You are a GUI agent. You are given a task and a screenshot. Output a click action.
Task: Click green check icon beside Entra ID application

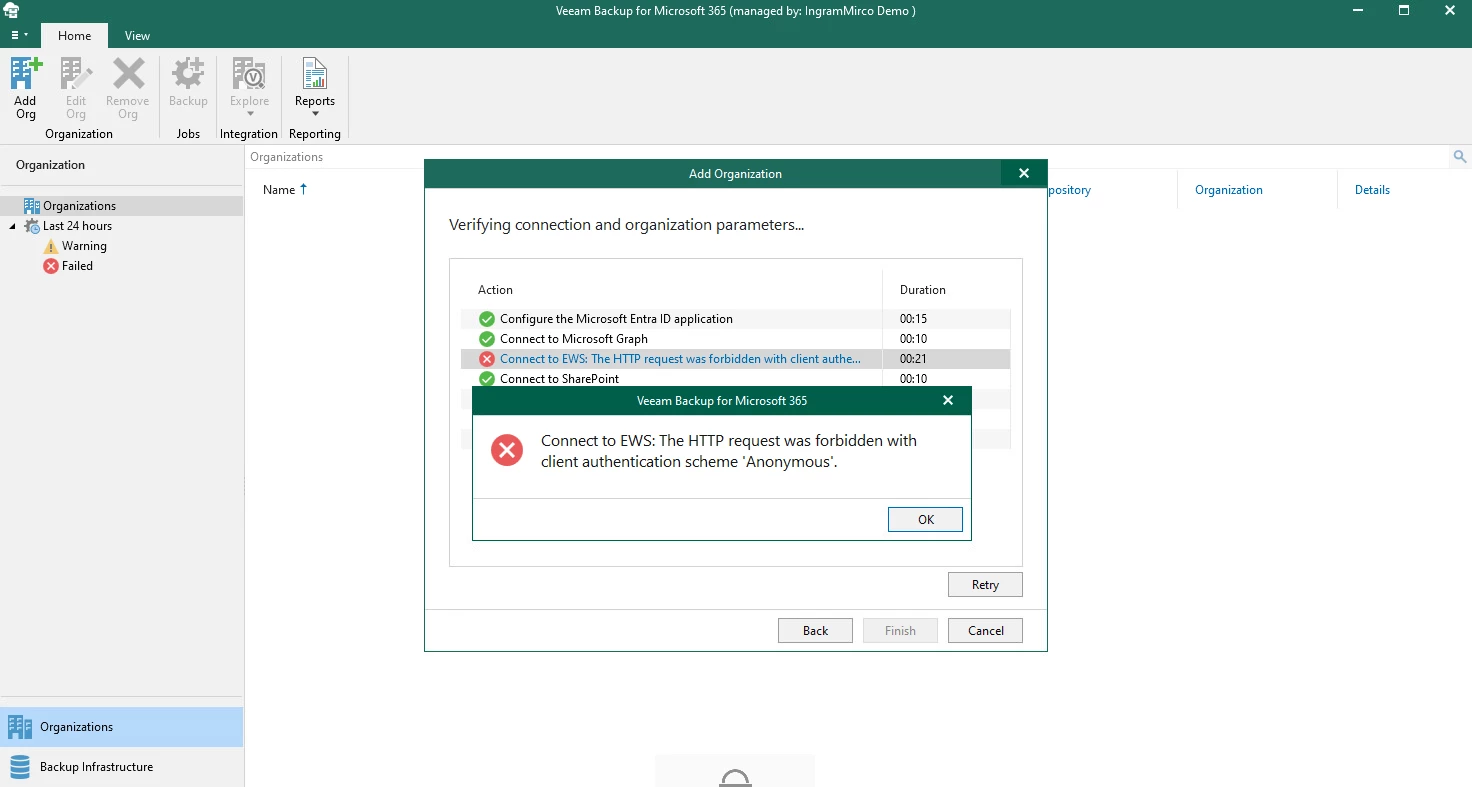coord(487,319)
